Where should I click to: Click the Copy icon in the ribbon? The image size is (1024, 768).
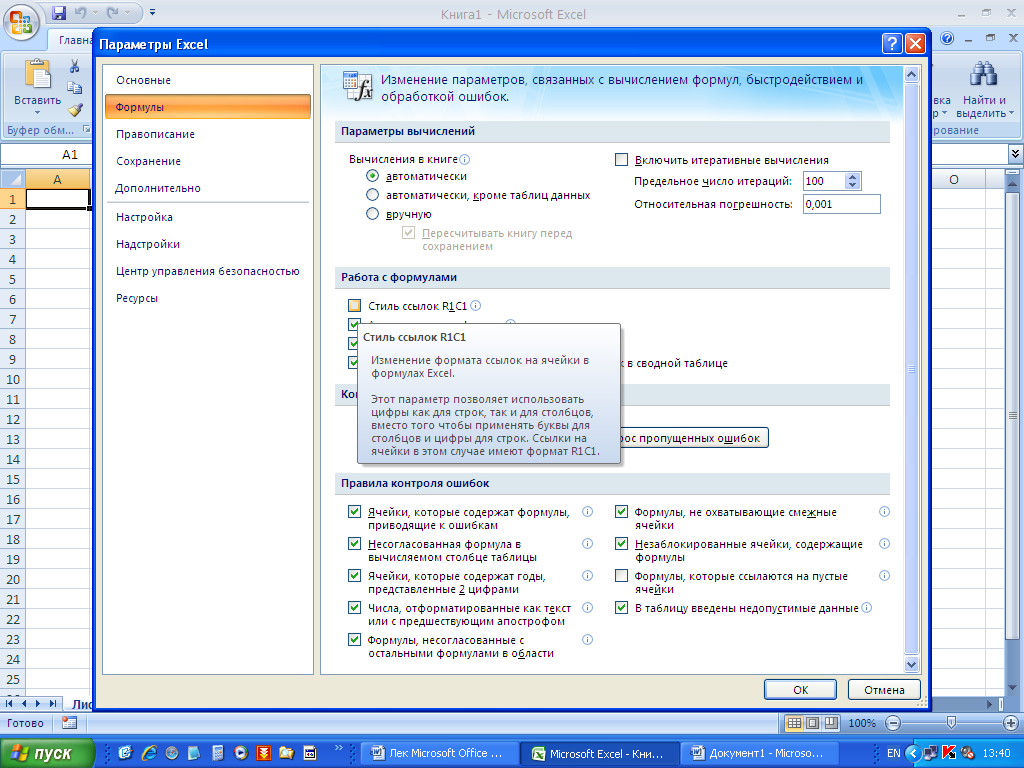pyautogui.click(x=74, y=88)
